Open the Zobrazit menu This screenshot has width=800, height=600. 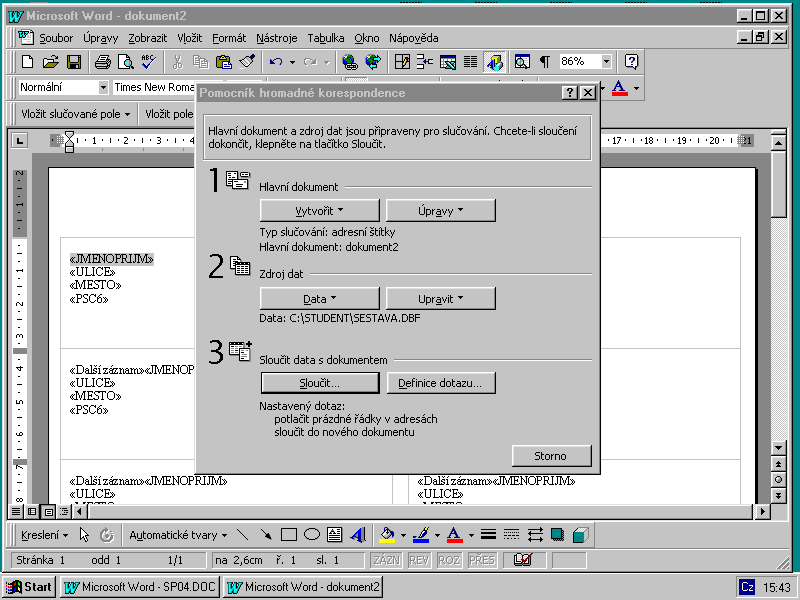147,38
